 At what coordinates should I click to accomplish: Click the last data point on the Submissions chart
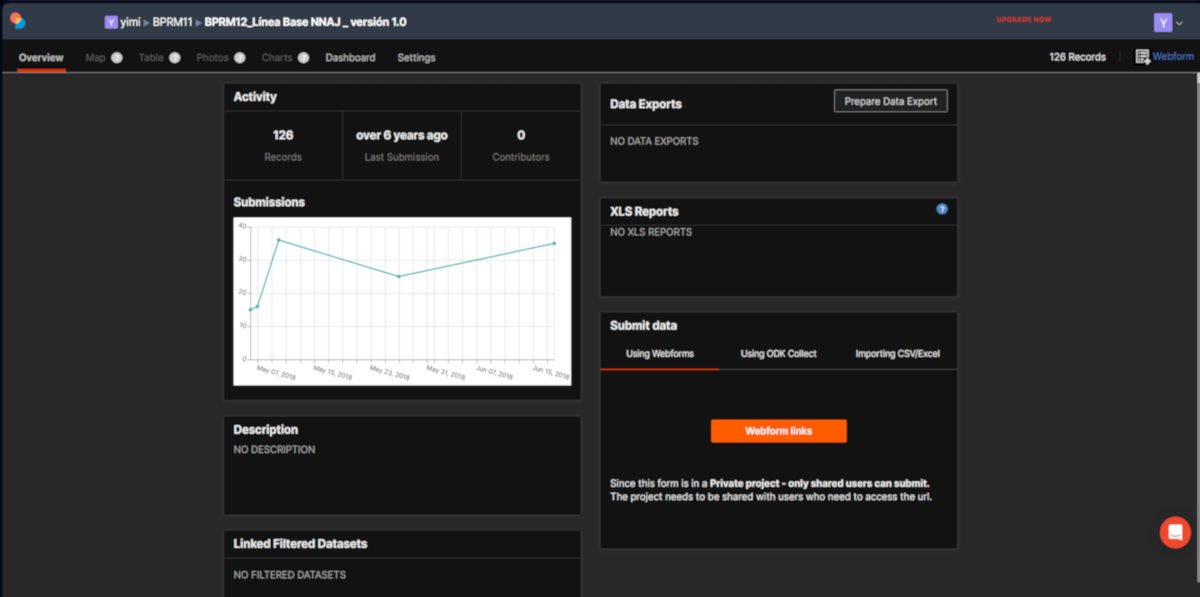click(x=554, y=243)
